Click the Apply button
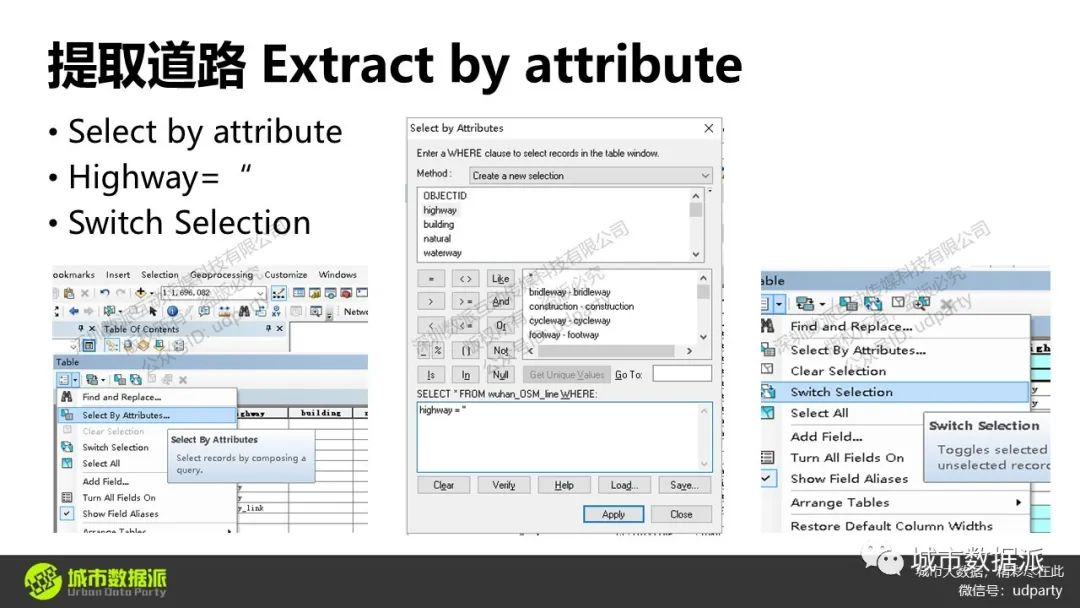This screenshot has width=1080, height=608. point(613,514)
